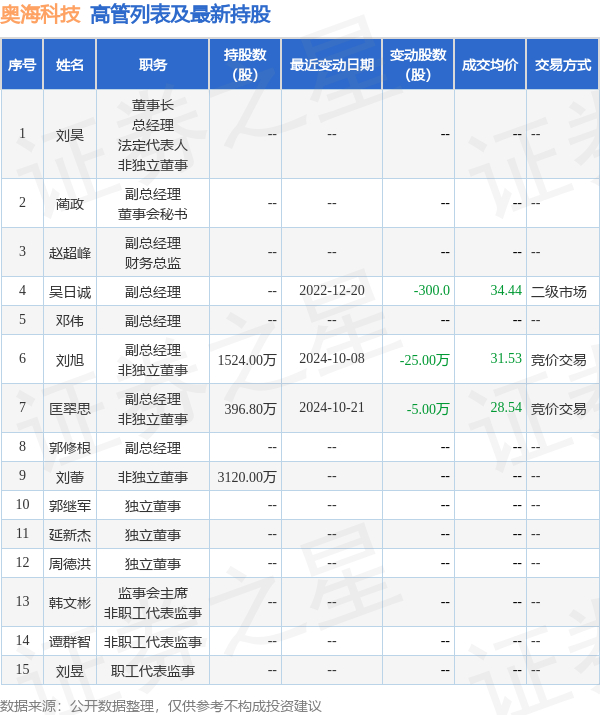Click the date 2024-10-08
This screenshot has height=715, width=600.
point(332,358)
